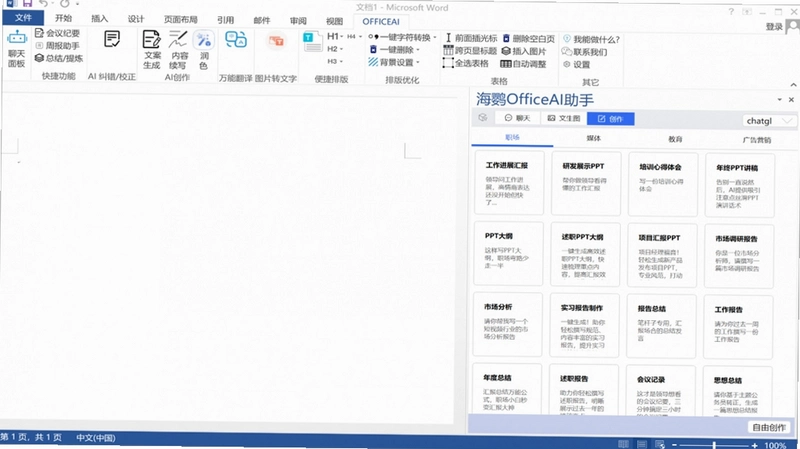Viewport: 800px width, 449px height.
Task: Open the 教育 category tab
Action: point(675,139)
